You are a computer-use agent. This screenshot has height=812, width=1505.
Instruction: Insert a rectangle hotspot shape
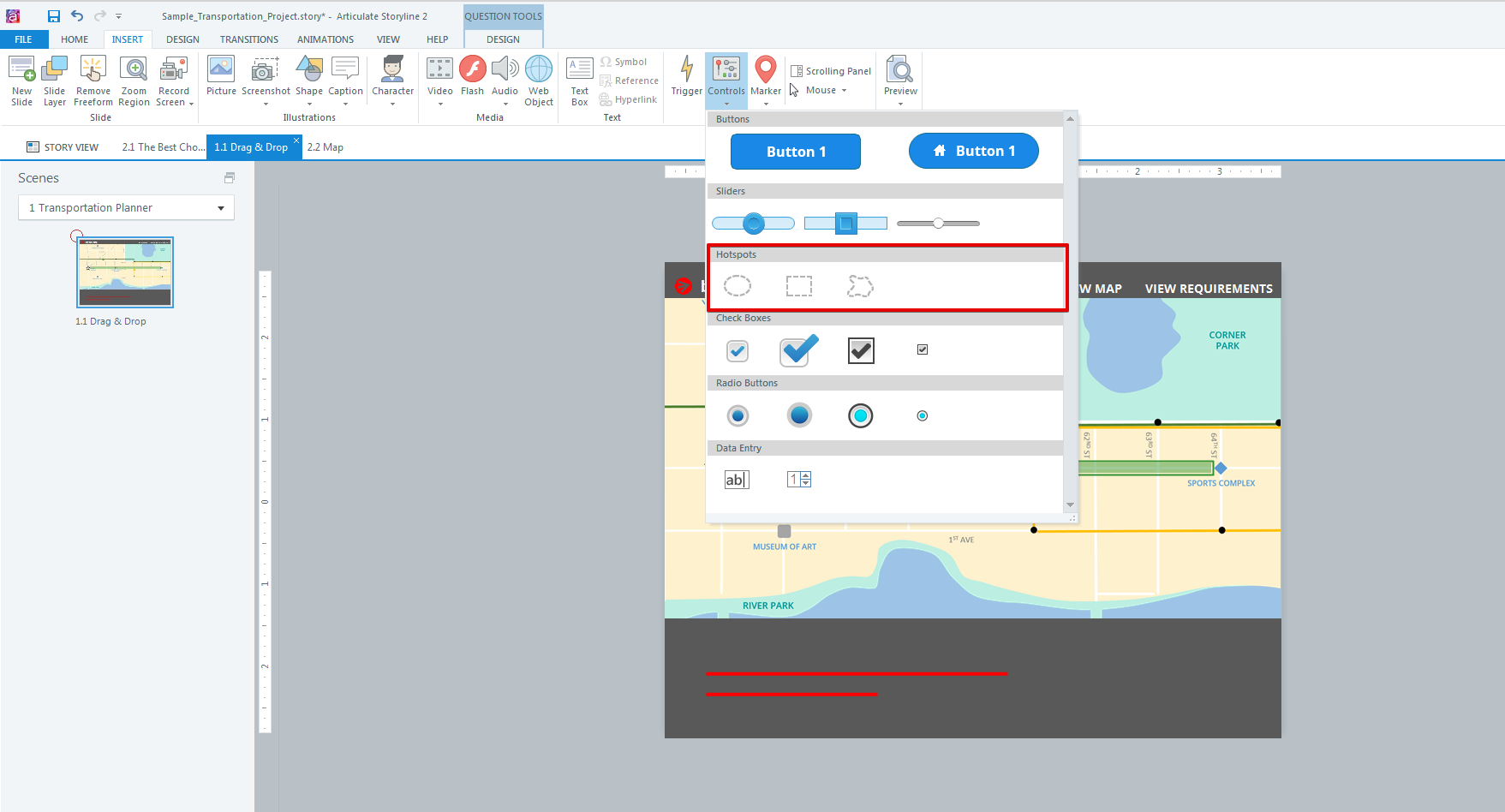pyautogui.click(x=798, y=286)
